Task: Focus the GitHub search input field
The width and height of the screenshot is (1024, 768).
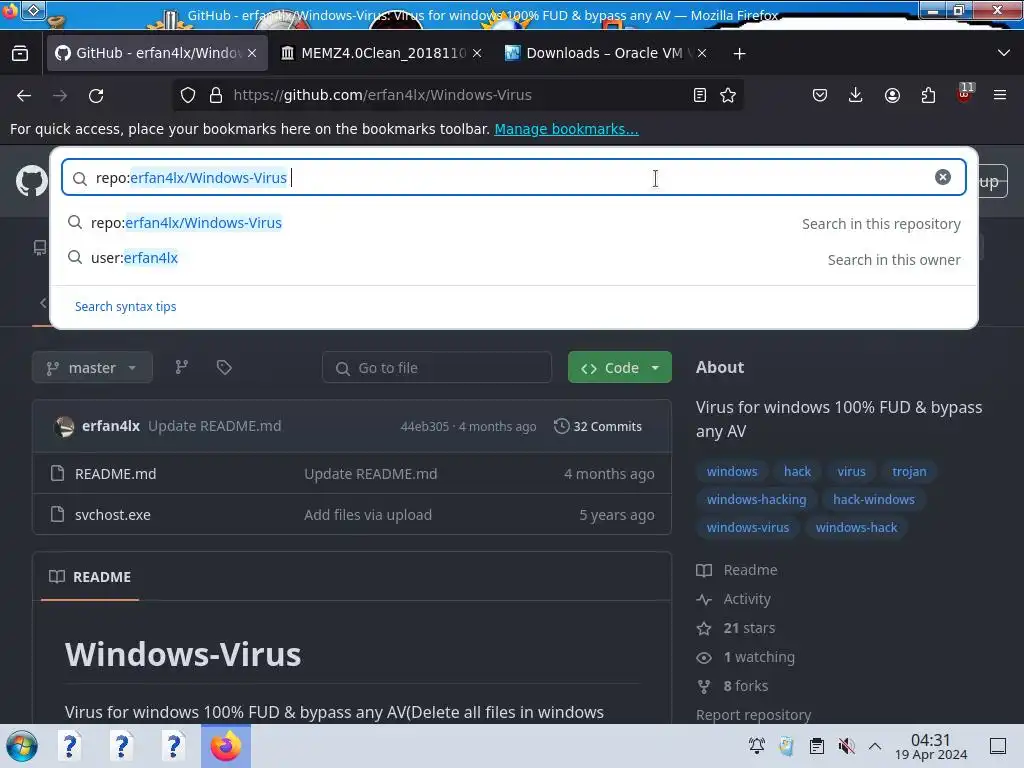Action: pyautogui.click(x=514, y=177)
